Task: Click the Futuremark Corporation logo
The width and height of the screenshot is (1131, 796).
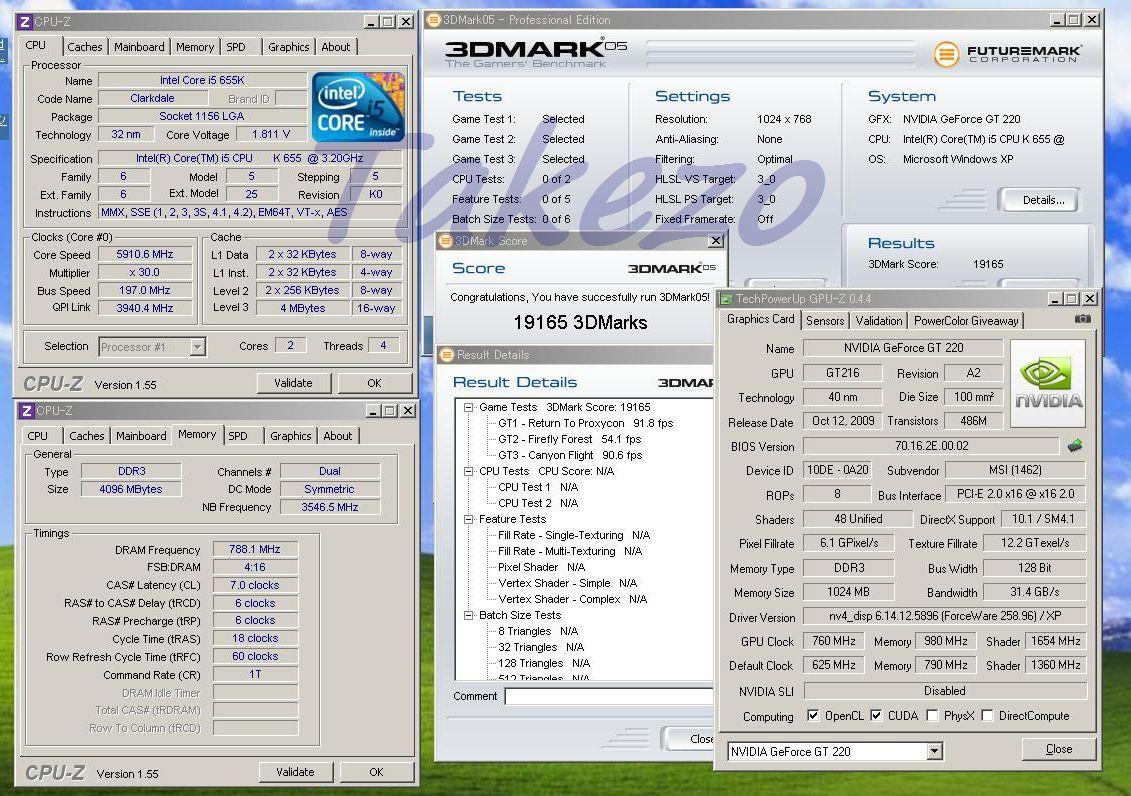Action: tap(1007, 53)
